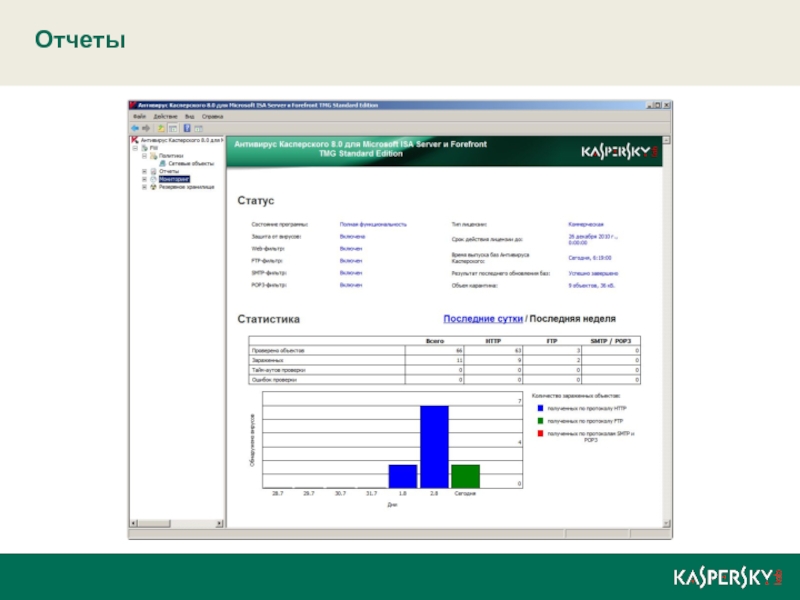Click the Резервное хранилище icon in tree

point(154,187)
